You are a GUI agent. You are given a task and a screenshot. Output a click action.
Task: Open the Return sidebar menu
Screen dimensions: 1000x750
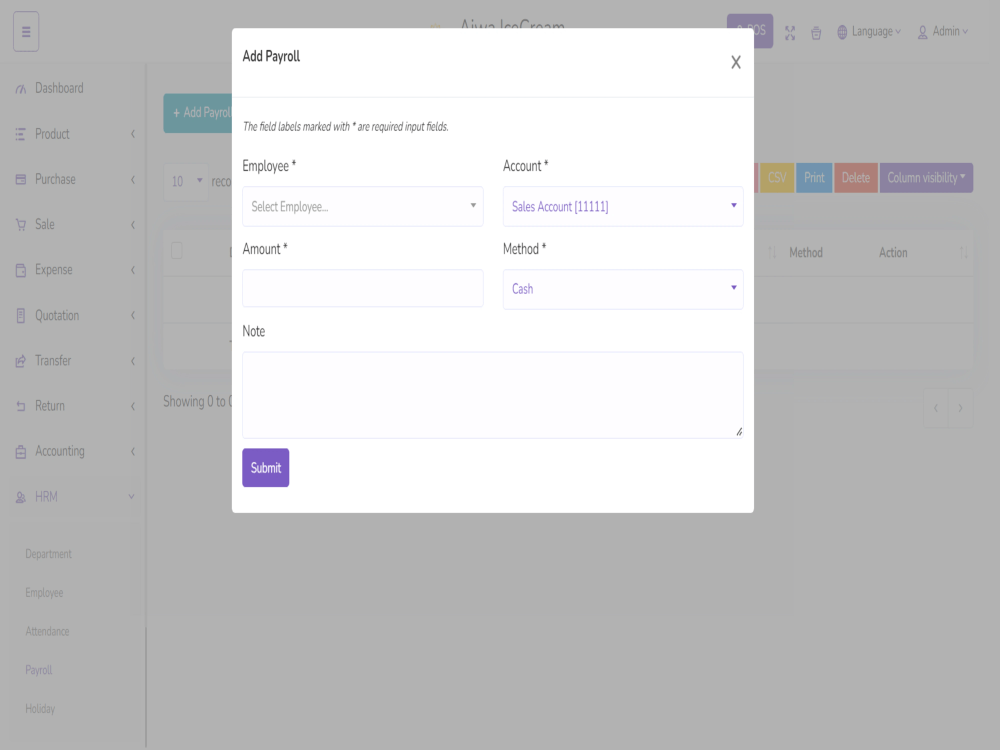(x=74, y=406)
